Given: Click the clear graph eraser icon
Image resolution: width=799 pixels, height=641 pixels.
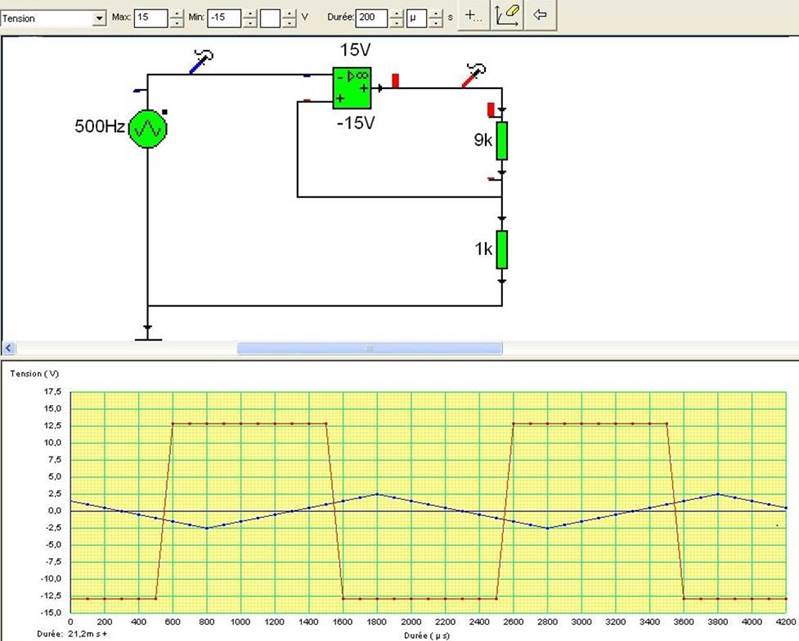Looking at the screenshot, I should [x=508, y=15].
